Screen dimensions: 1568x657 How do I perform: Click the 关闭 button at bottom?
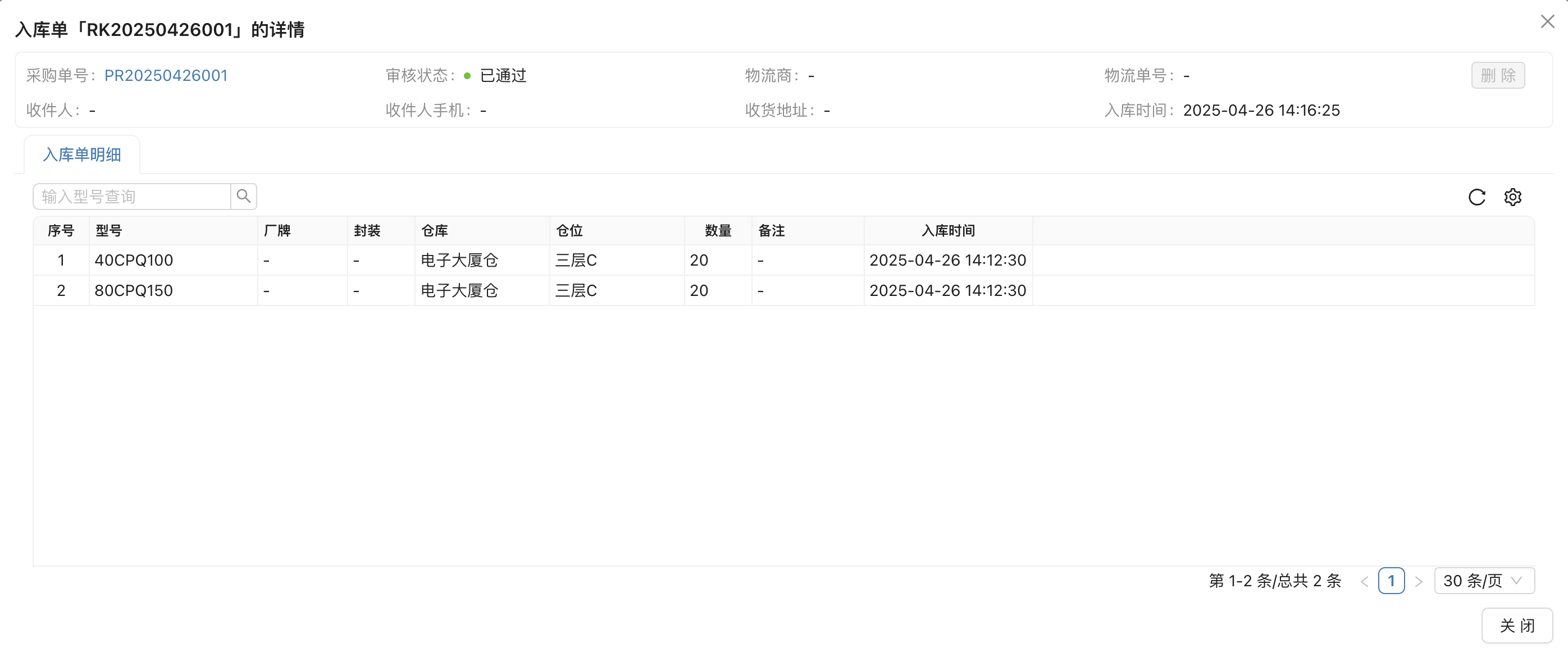click(1518, 625)
